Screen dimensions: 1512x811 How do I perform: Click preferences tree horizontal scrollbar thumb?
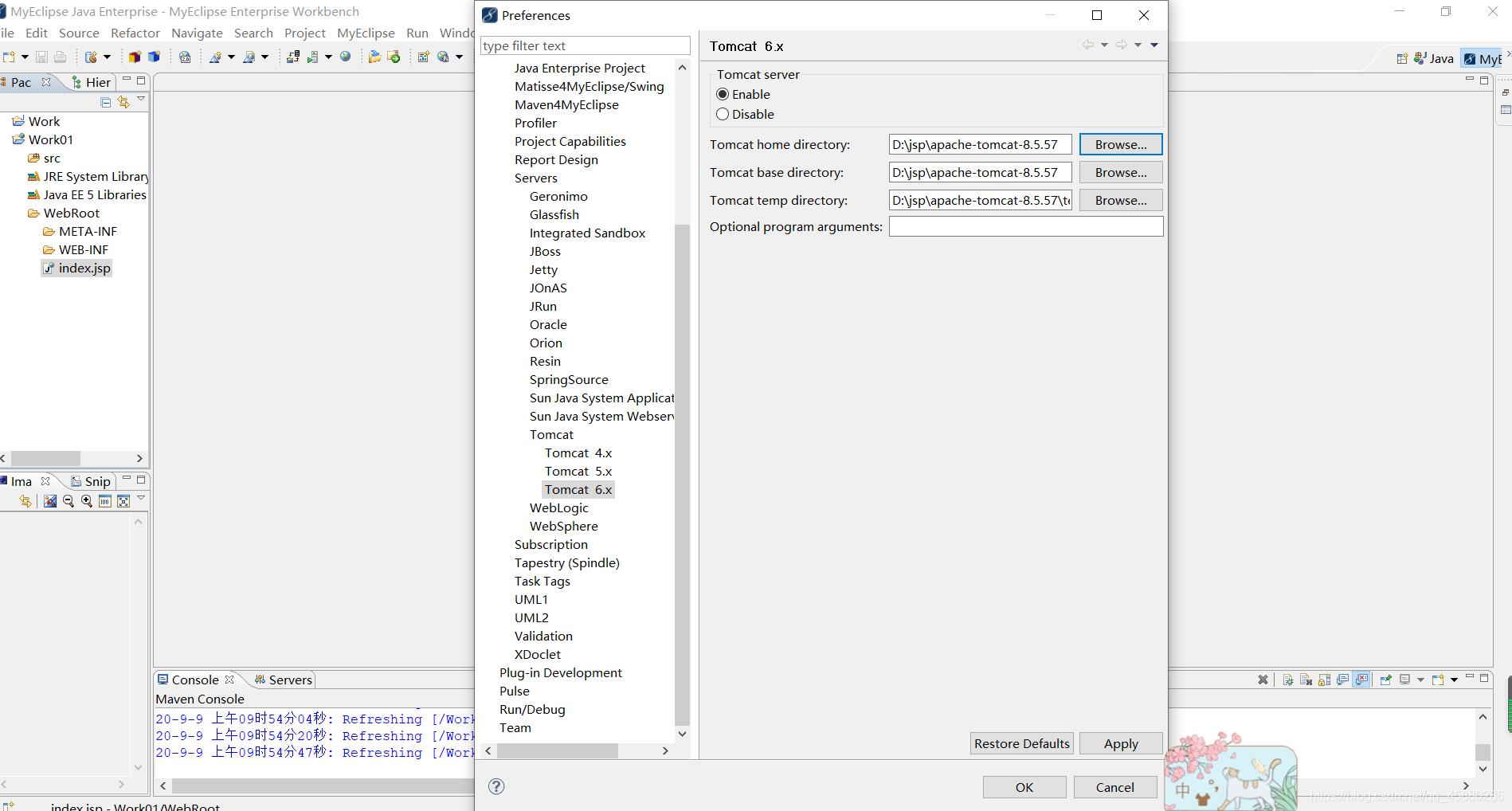point(558,750)
